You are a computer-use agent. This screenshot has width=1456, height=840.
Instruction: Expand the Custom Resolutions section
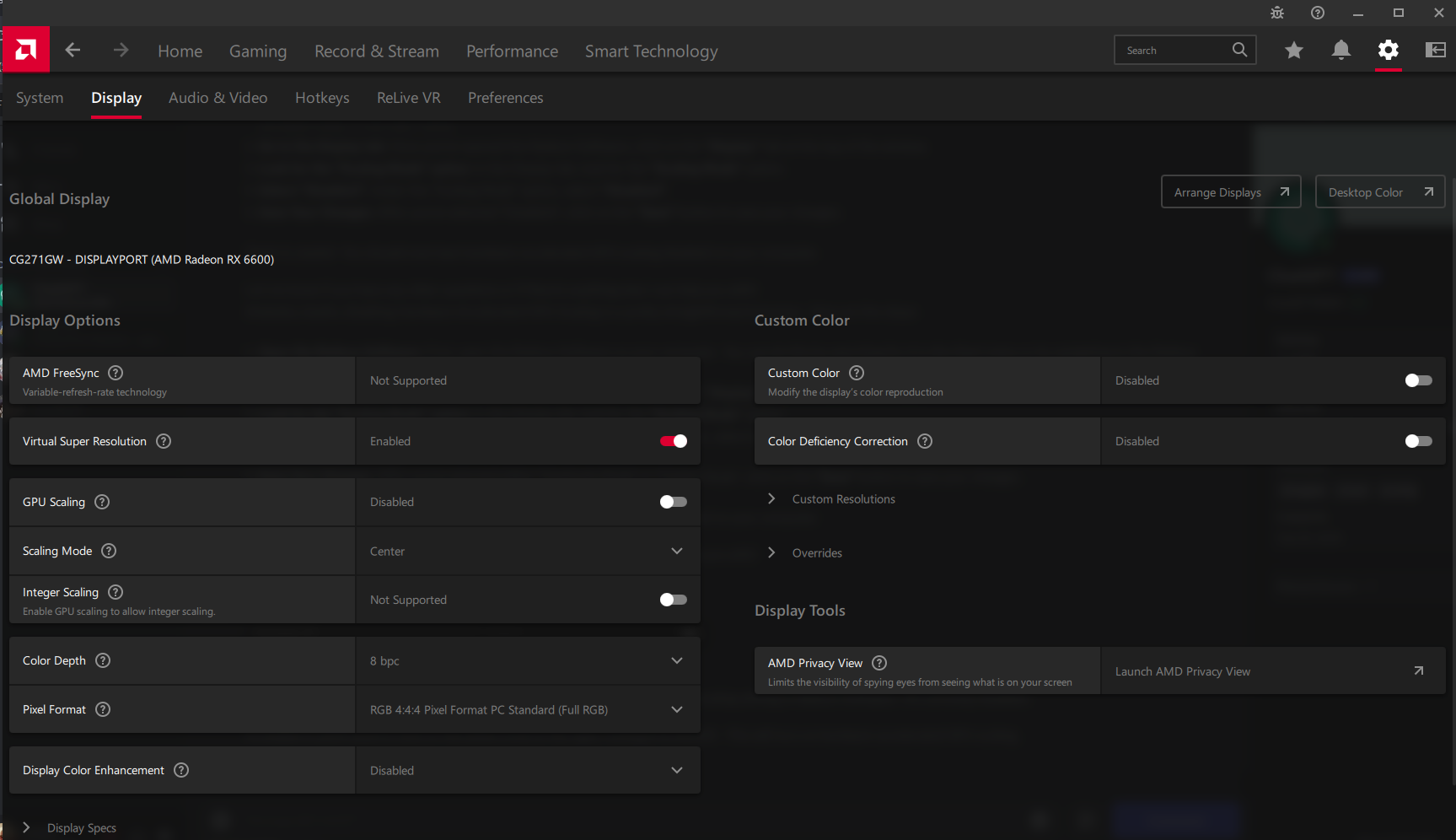843,499
